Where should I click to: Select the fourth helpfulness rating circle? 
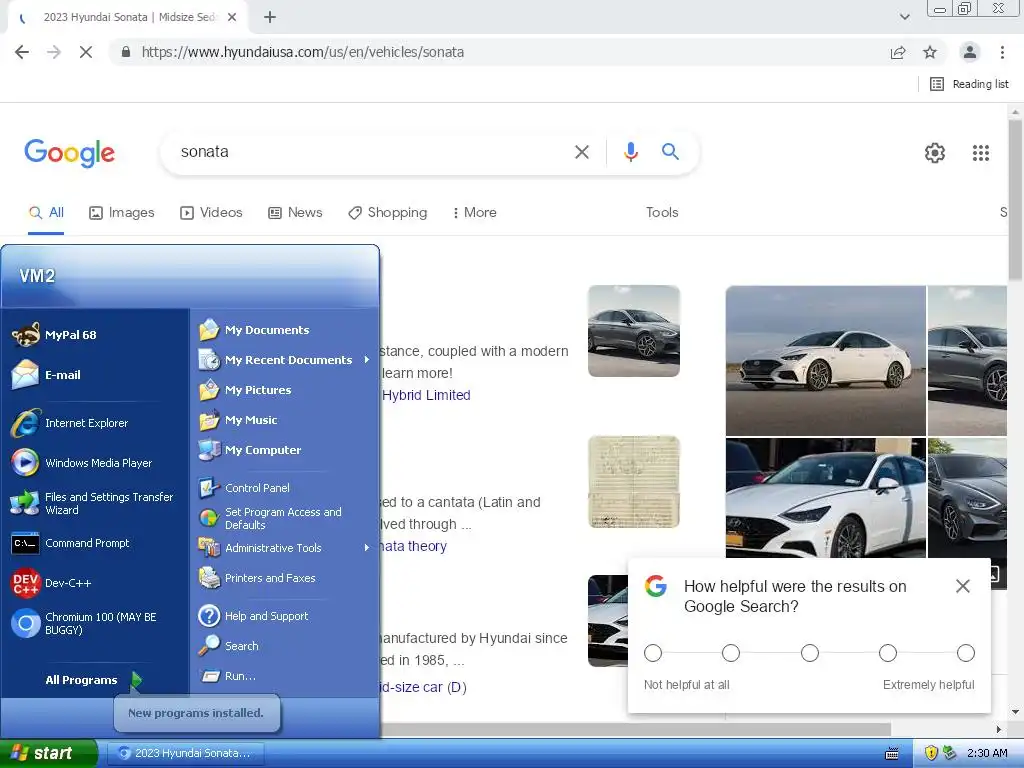[x=888, y=653]
